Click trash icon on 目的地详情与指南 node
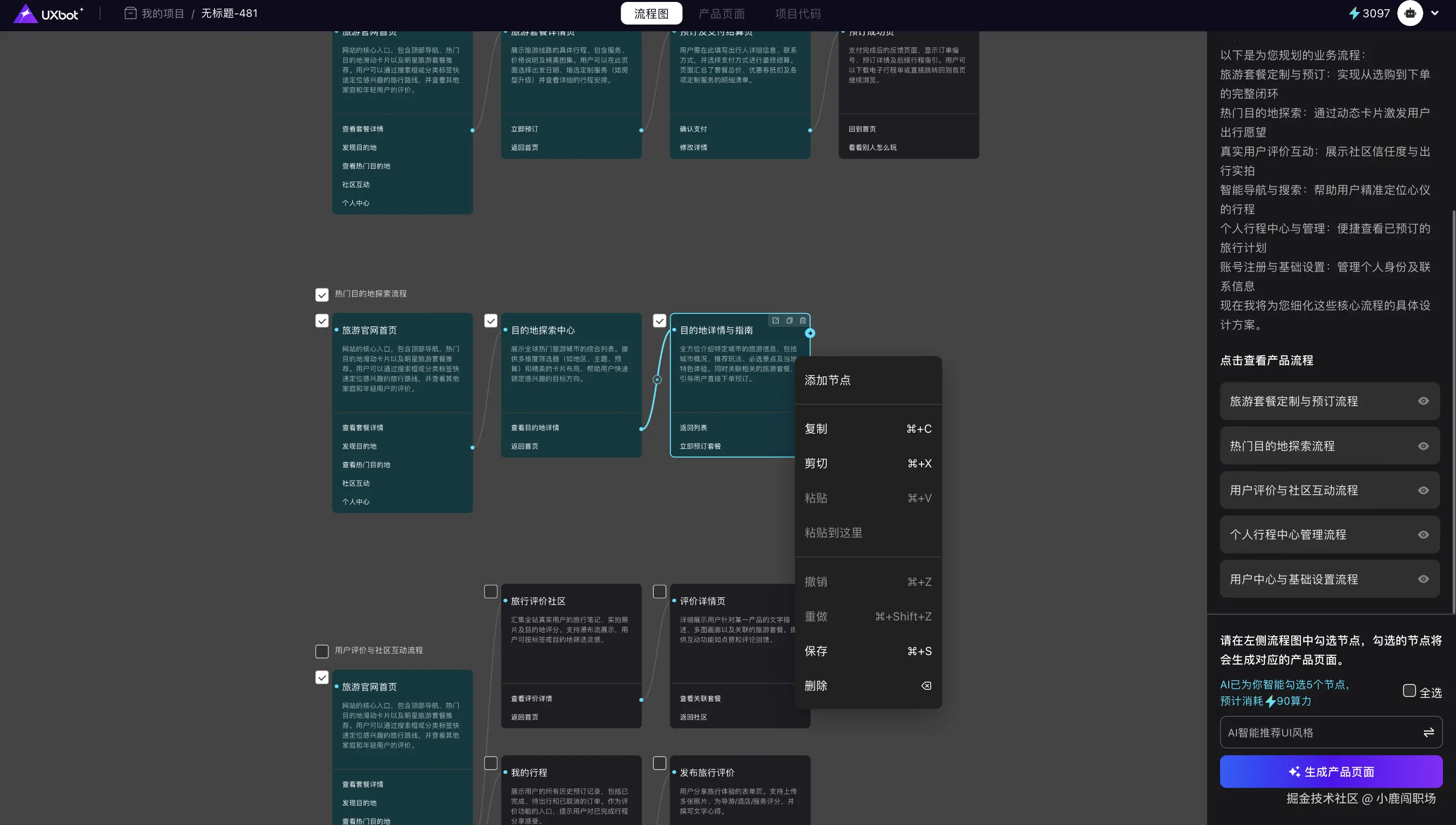1456x825 pixels. [x=803, y=321]
